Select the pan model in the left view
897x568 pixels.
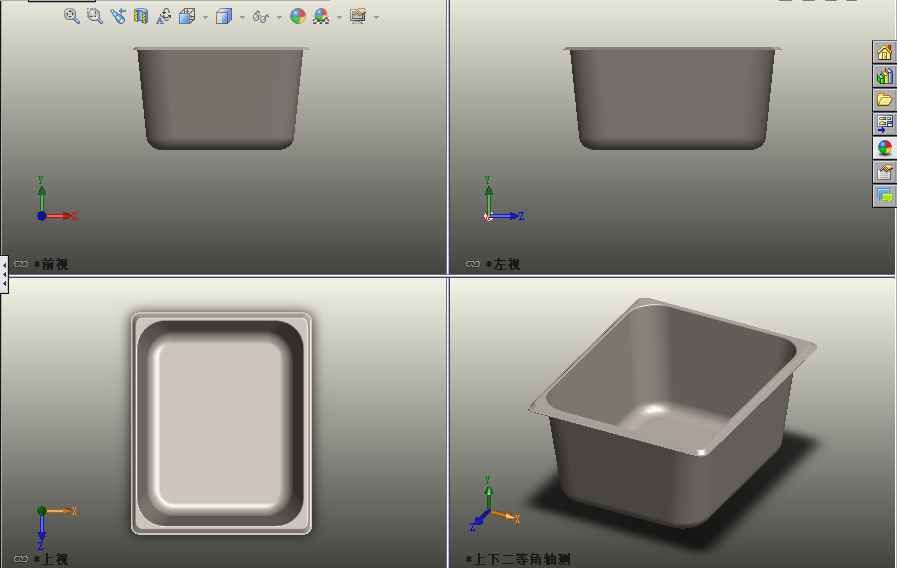[x=672, y=98]
